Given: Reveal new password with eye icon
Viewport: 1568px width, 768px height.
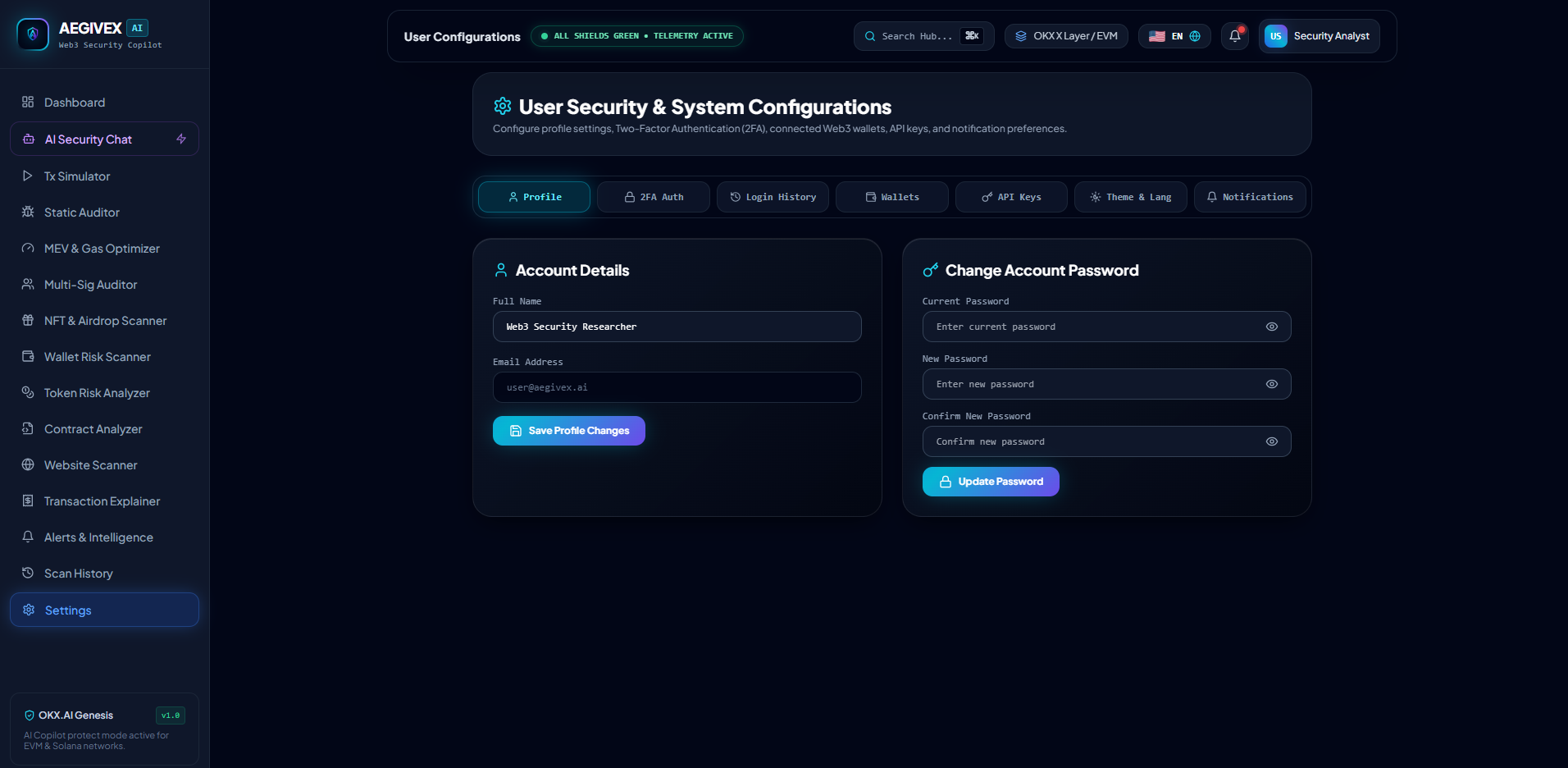Looking at the screenshot, I should click(1271, 384).
